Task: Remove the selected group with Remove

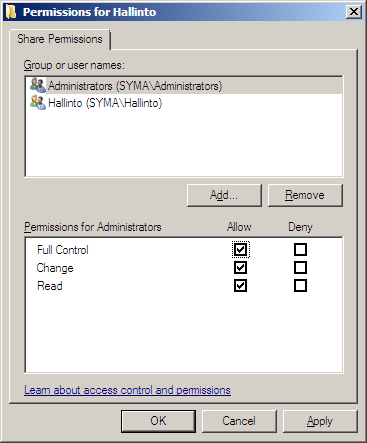Action: pos(305,195)
